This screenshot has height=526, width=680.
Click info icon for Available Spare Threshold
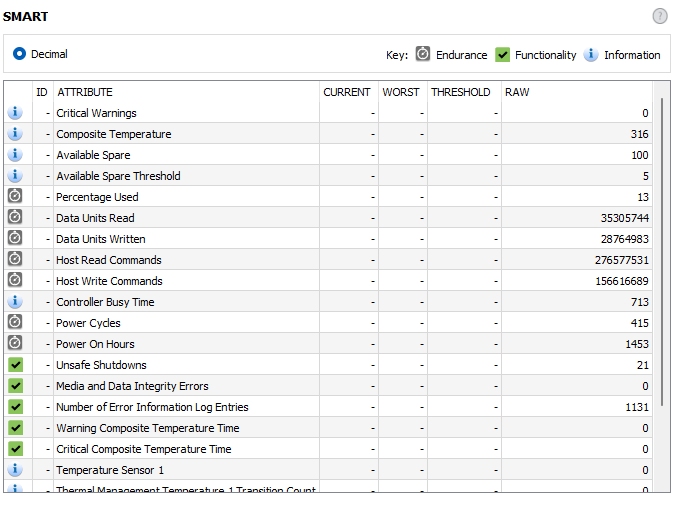point(15,175)
